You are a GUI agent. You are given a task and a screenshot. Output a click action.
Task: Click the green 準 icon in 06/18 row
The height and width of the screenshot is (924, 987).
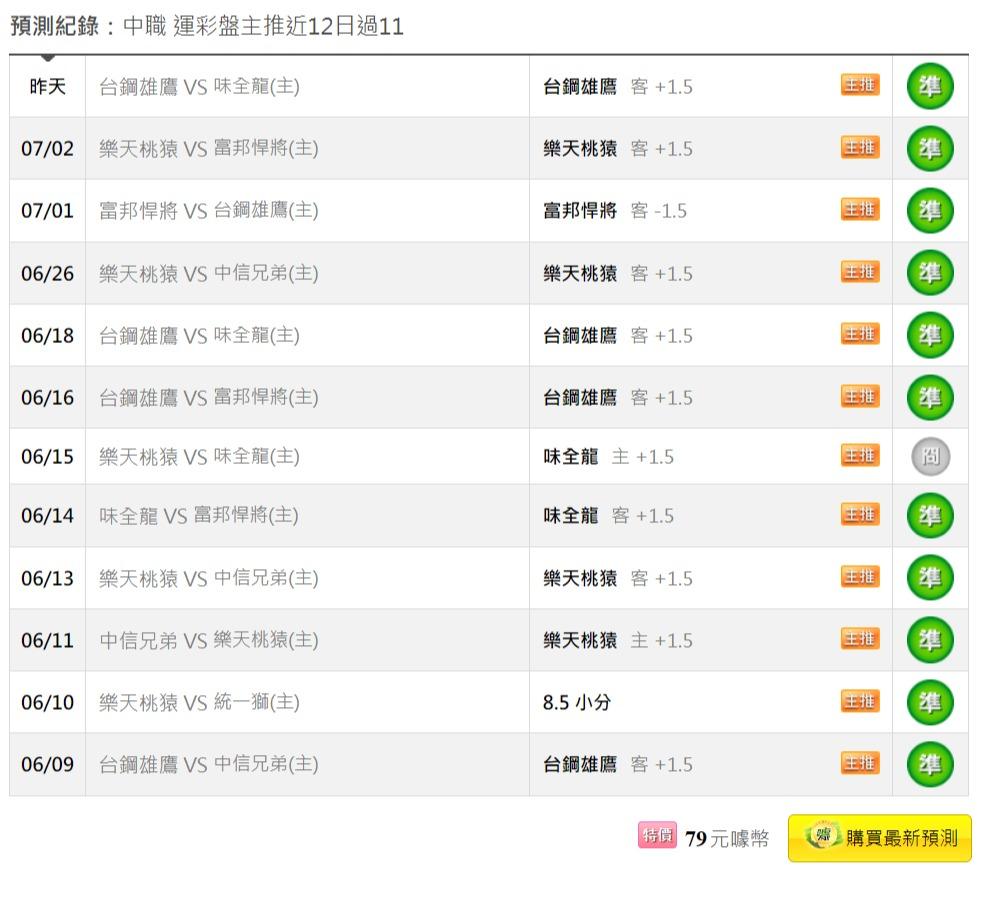coord(930,335)
